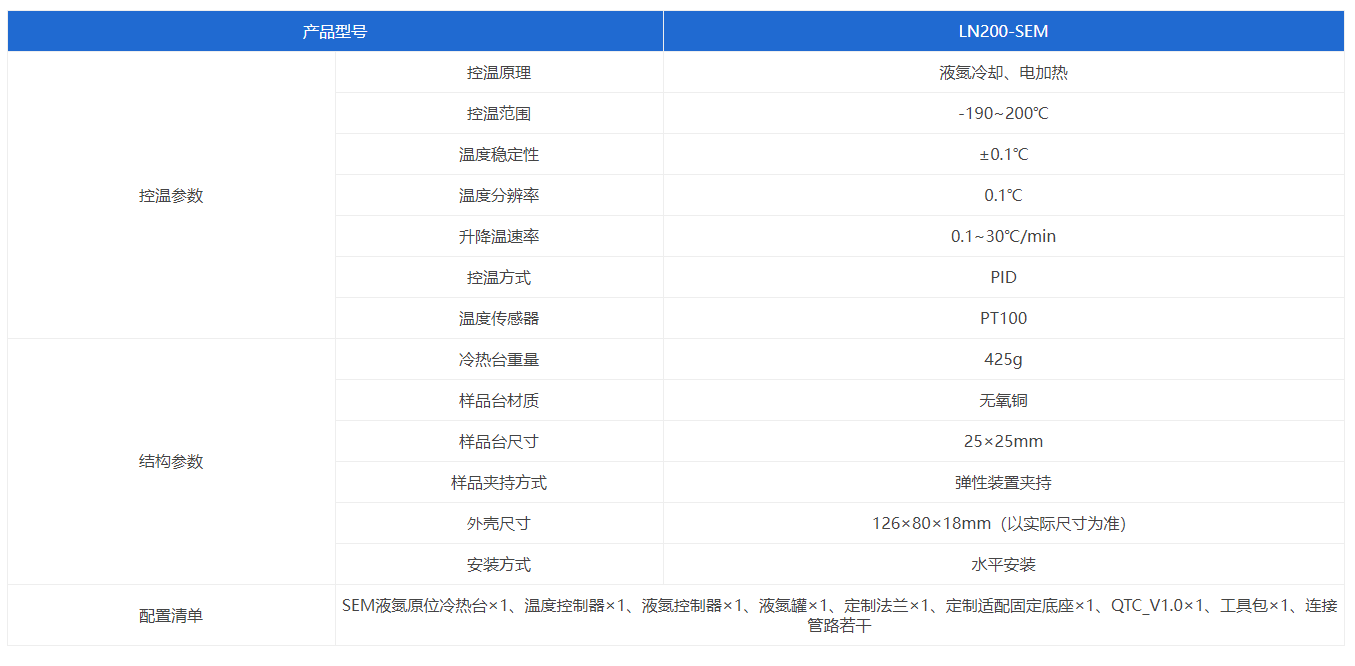This screenshot has width=1355, height=666.
Task: Select the 无氧铜 material value
Action: [x=1003, y=401]
